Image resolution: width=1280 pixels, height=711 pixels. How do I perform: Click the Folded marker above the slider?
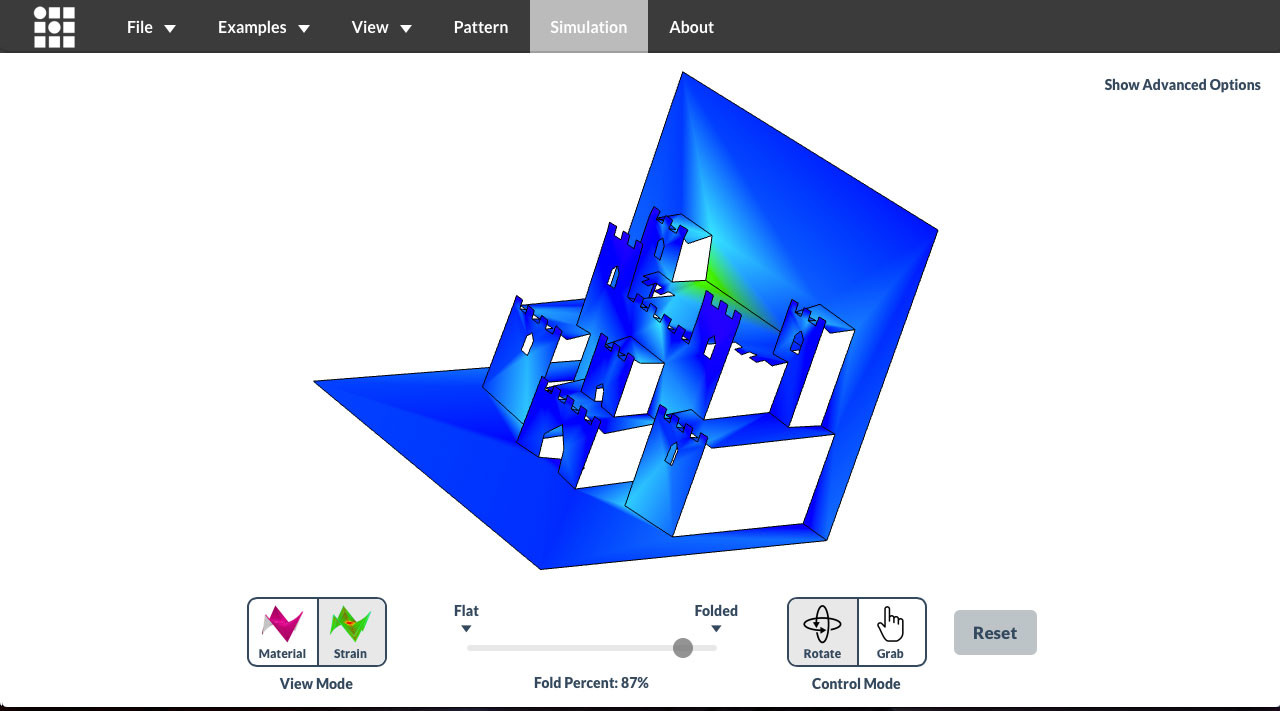(716, 618)
